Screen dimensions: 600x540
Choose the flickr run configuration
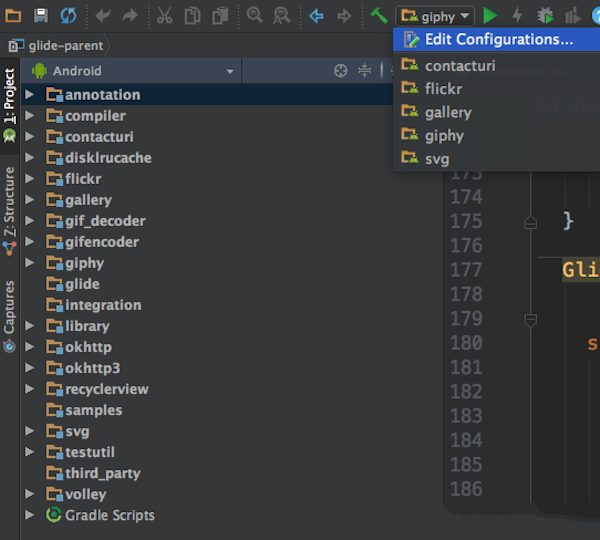pos(443,89)
